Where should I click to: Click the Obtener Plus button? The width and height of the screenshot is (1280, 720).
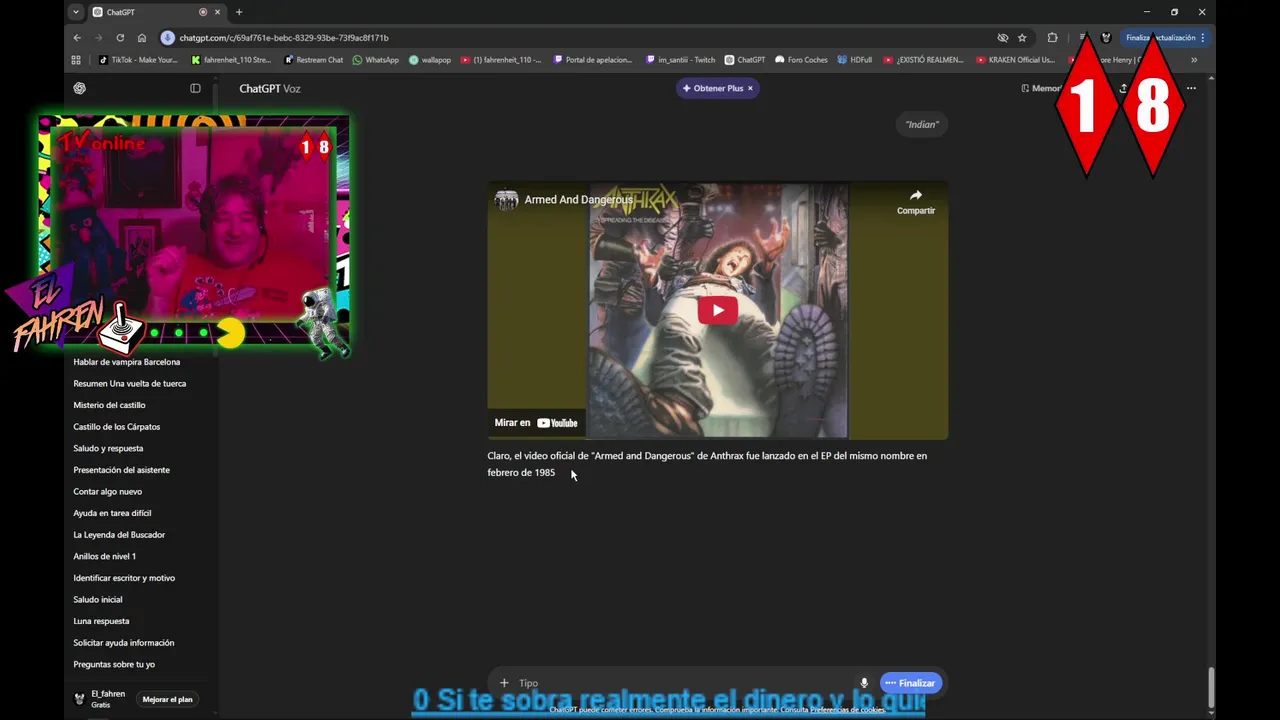point(712,88)
